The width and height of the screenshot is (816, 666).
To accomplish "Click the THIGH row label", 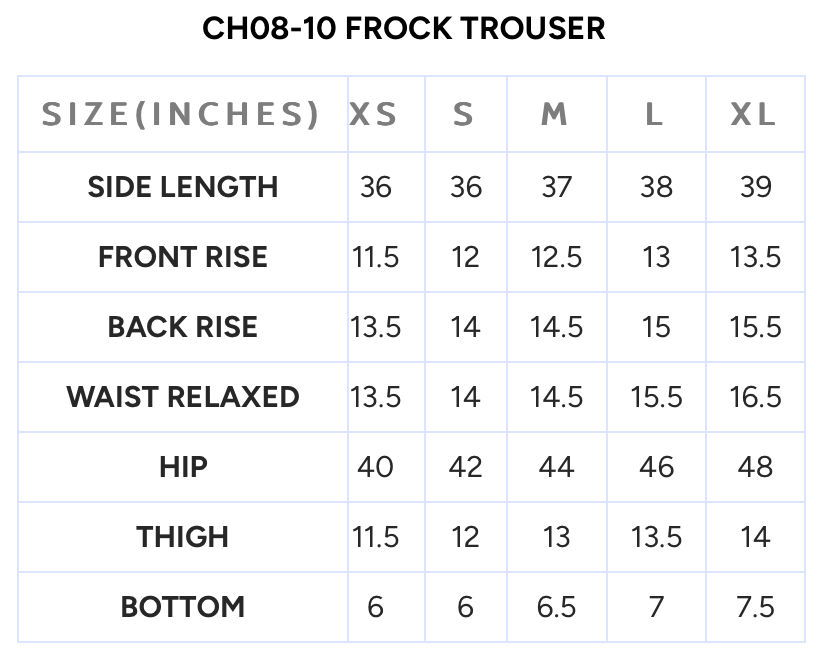I will pos(183,537).
